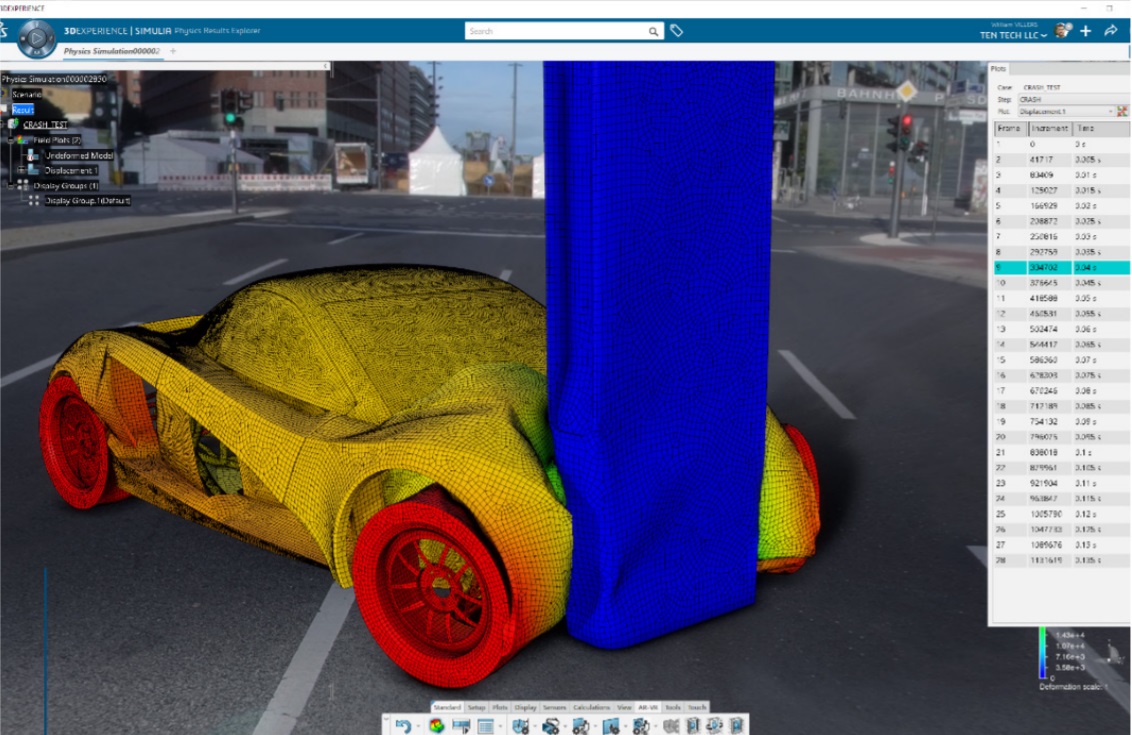Image resolution: width=1132 pixels, height=735 pixels.
Task: Click the plus Add icon in header
Action: [1086, 31]
